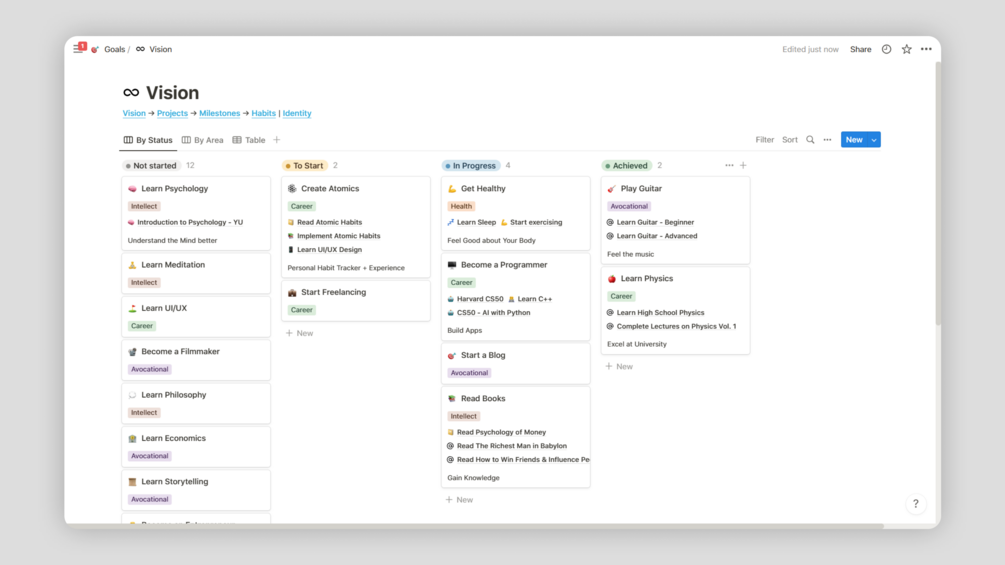Screen dimensions: 1005x565
Task: Click the apple icon on Learn Physics
Action: pyautogui.click(x=611, y=279)
